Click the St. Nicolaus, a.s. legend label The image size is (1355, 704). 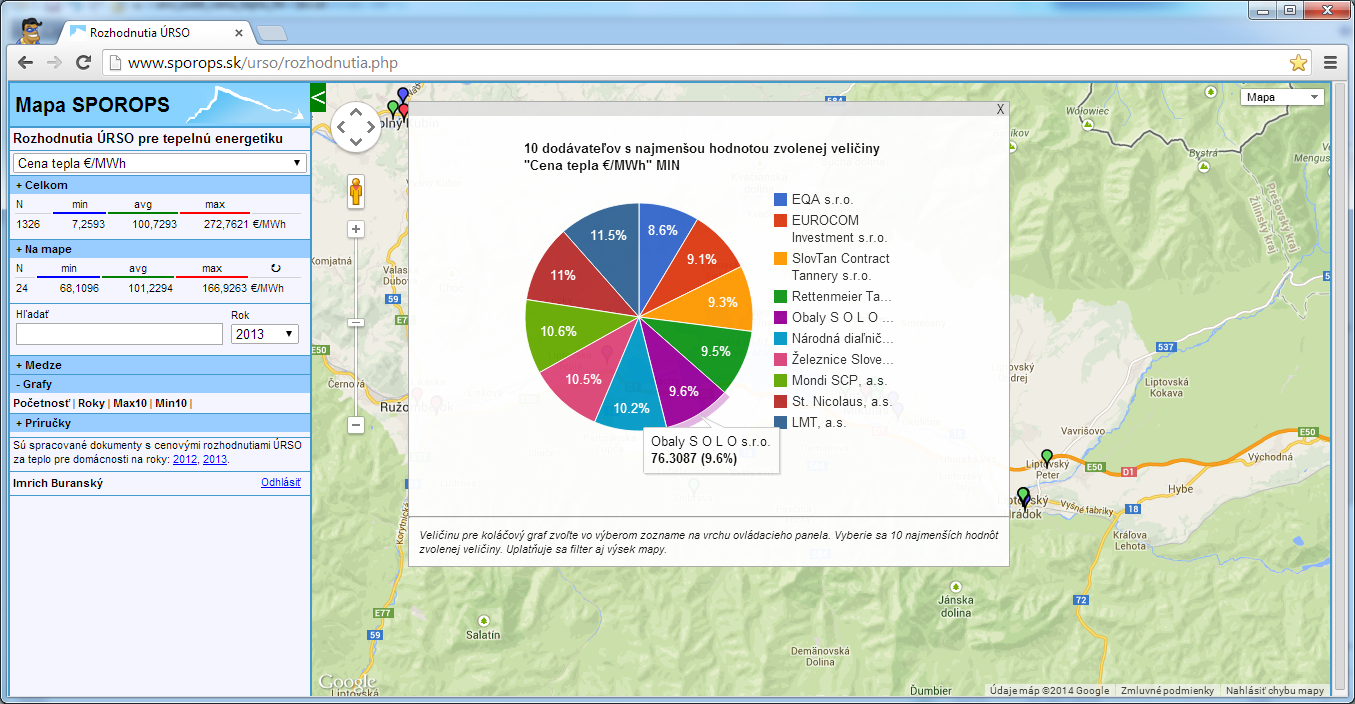click(841, 401)
